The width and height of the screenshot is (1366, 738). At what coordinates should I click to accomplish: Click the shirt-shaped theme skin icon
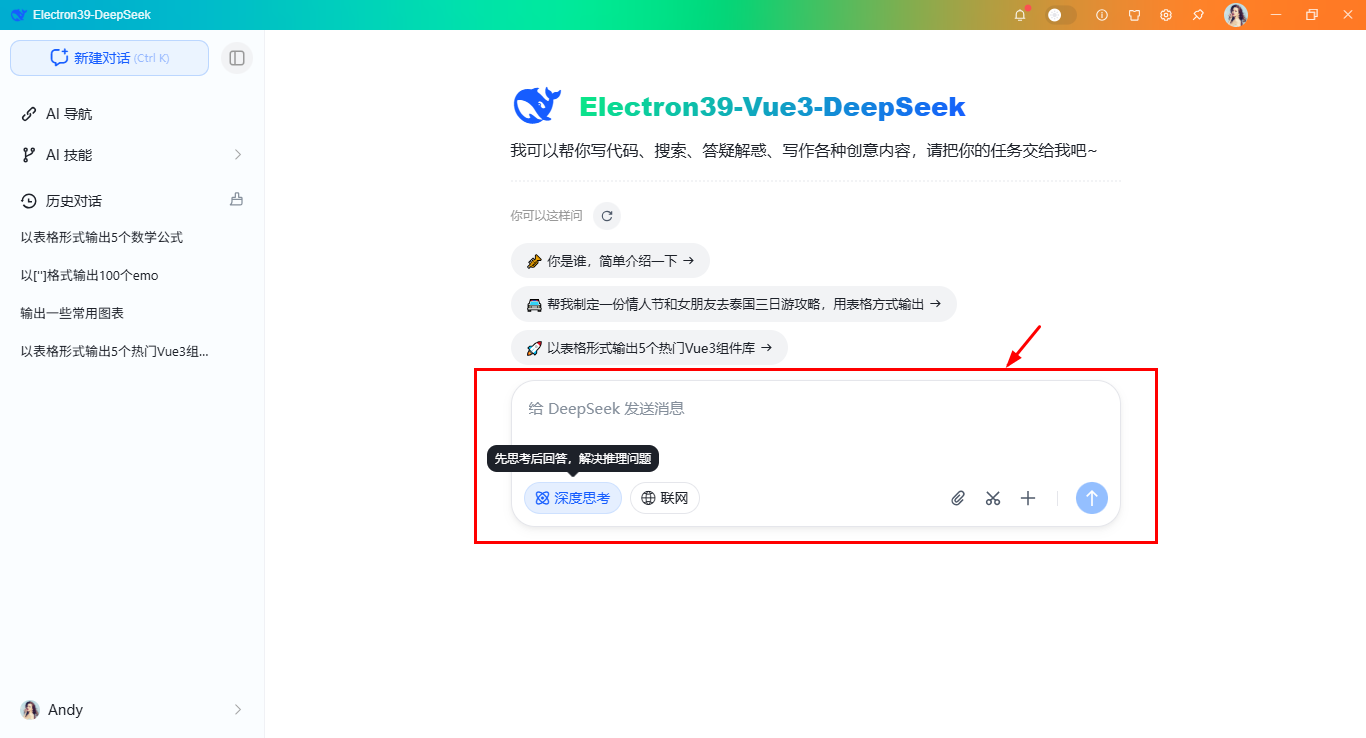pos(1134,14)
